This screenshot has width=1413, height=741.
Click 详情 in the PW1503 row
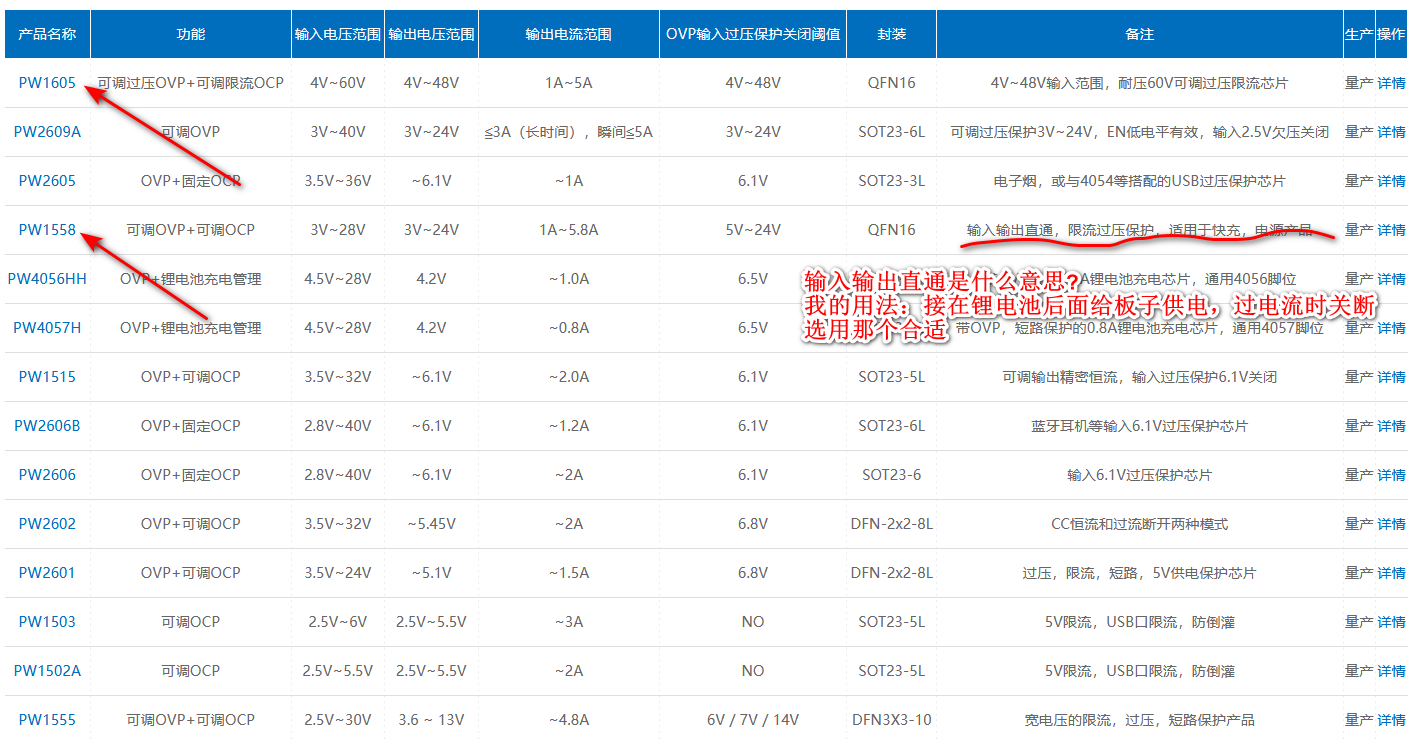click(x=1391, y=622)
